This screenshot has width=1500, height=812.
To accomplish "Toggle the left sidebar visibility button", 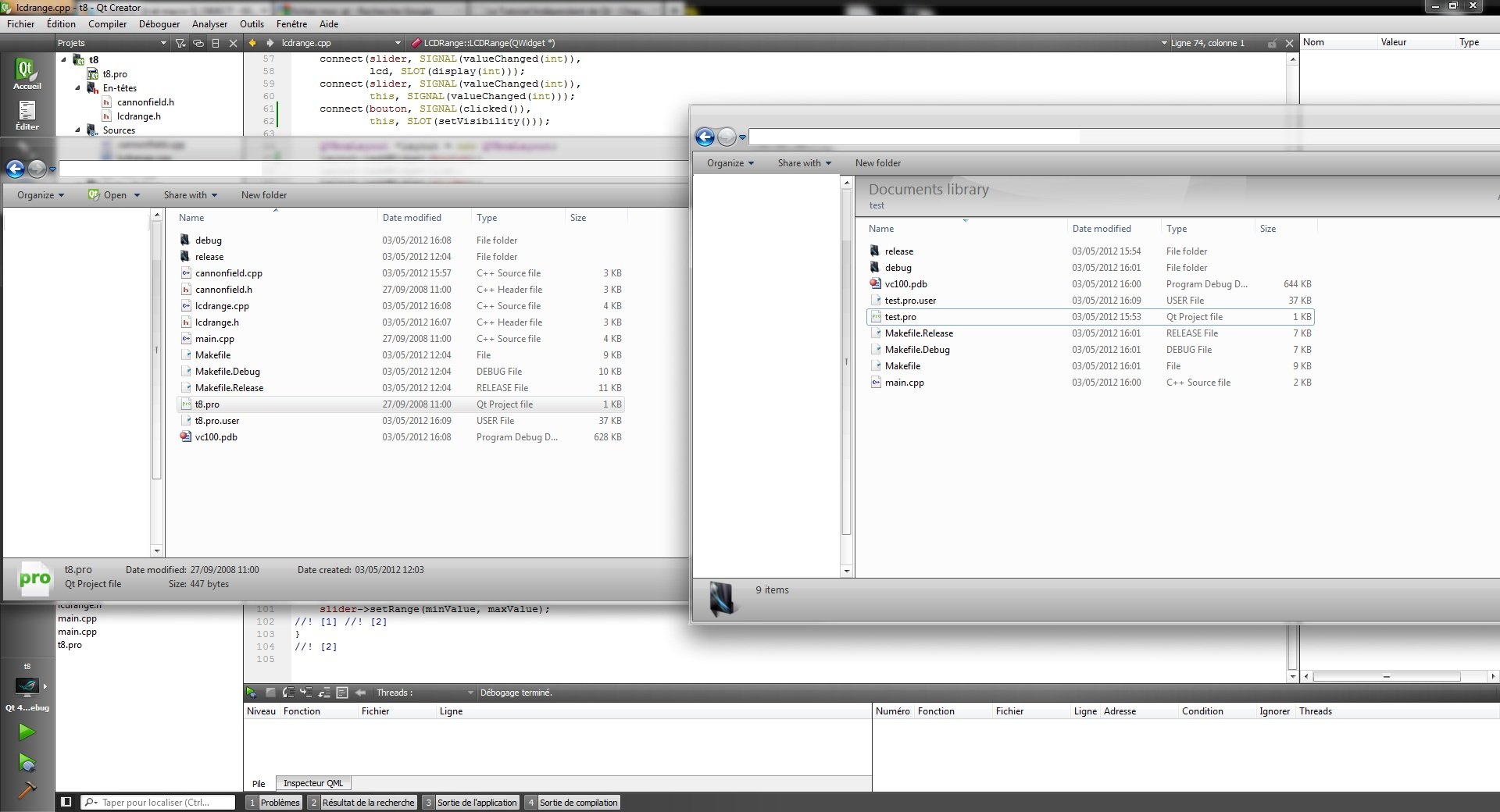I will pyautogui.click(x=66, y=802).
